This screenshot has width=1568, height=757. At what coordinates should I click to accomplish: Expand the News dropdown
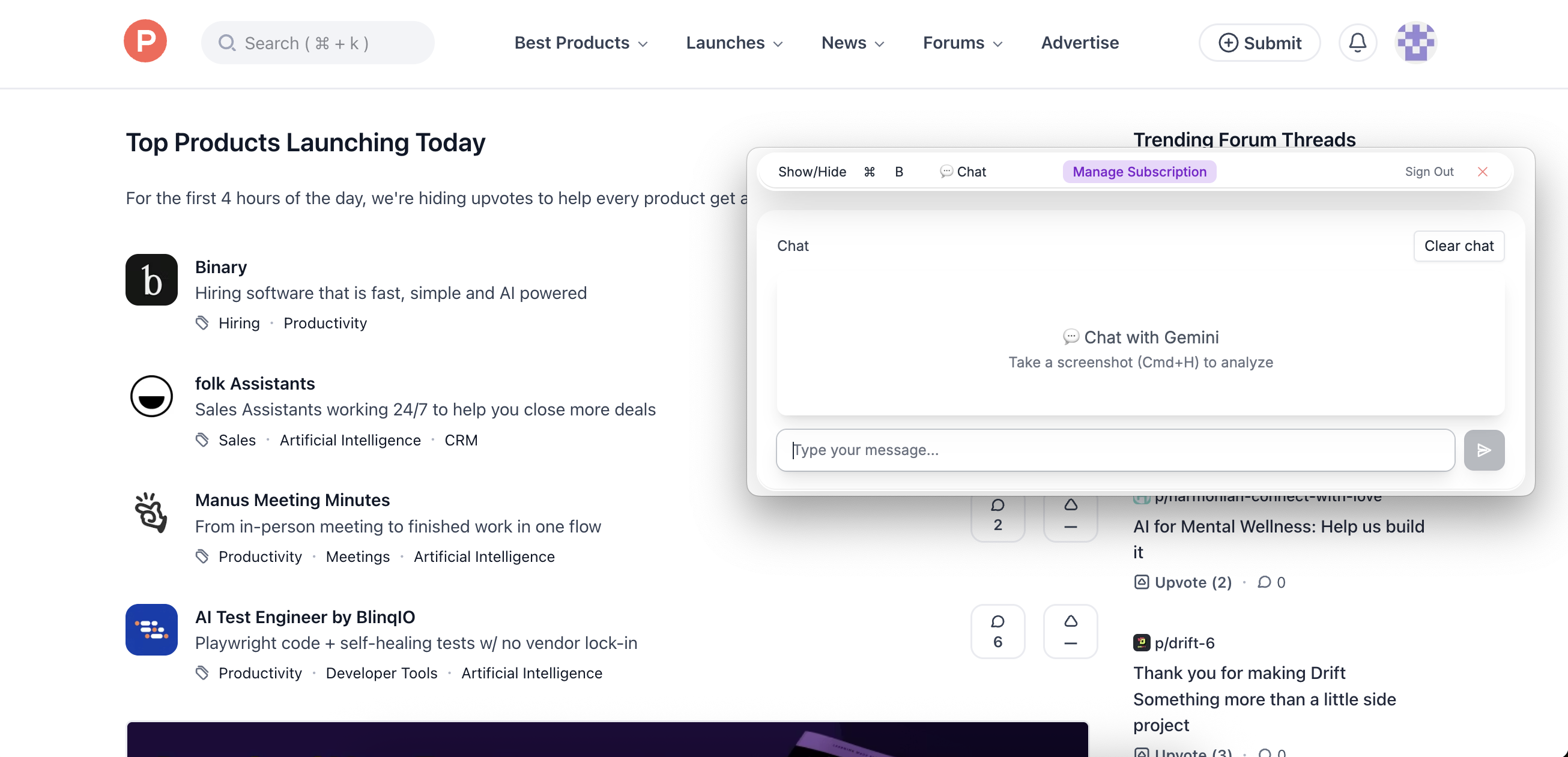pyautogui.click(x=852, y=43)
